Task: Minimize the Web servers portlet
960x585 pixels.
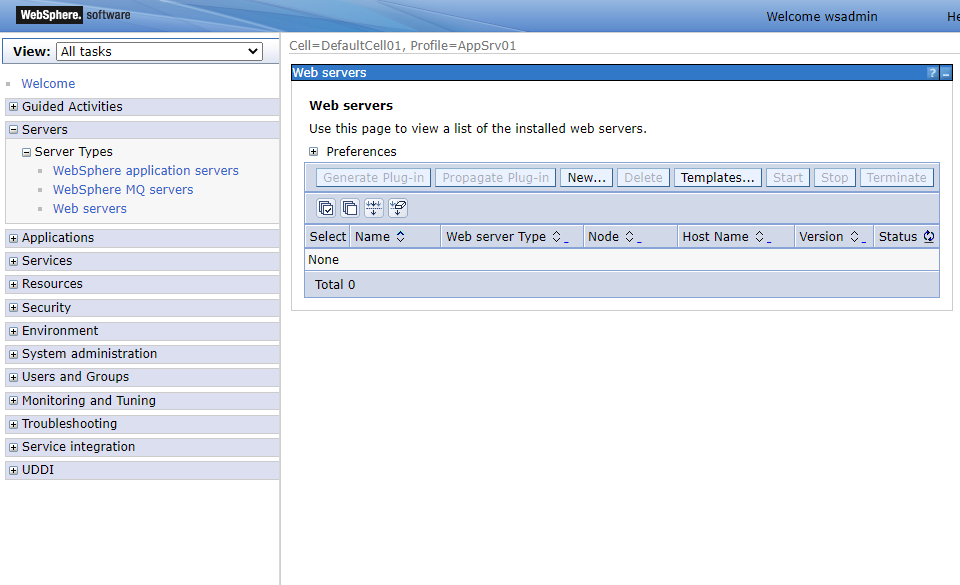Action: [946, 73]
